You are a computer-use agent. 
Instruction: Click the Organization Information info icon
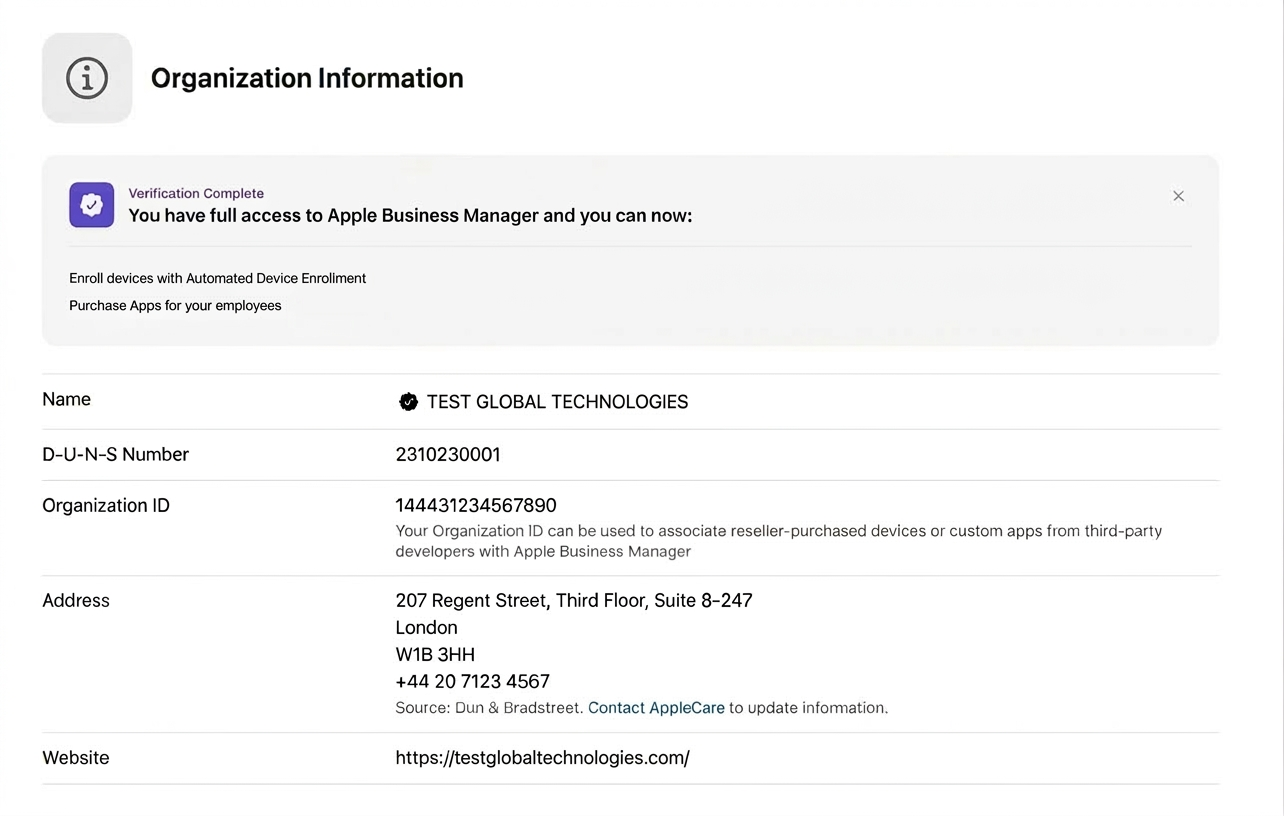click(x=87, y=77)
